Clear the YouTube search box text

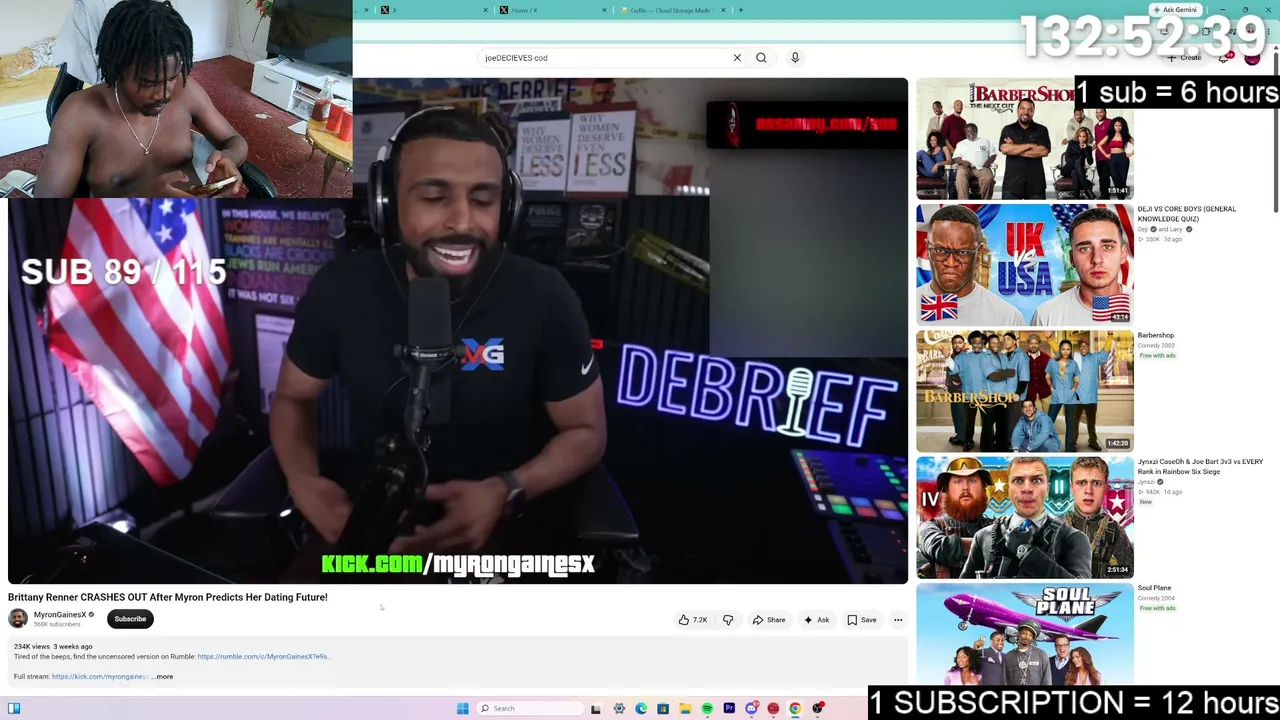pos(737,58)
